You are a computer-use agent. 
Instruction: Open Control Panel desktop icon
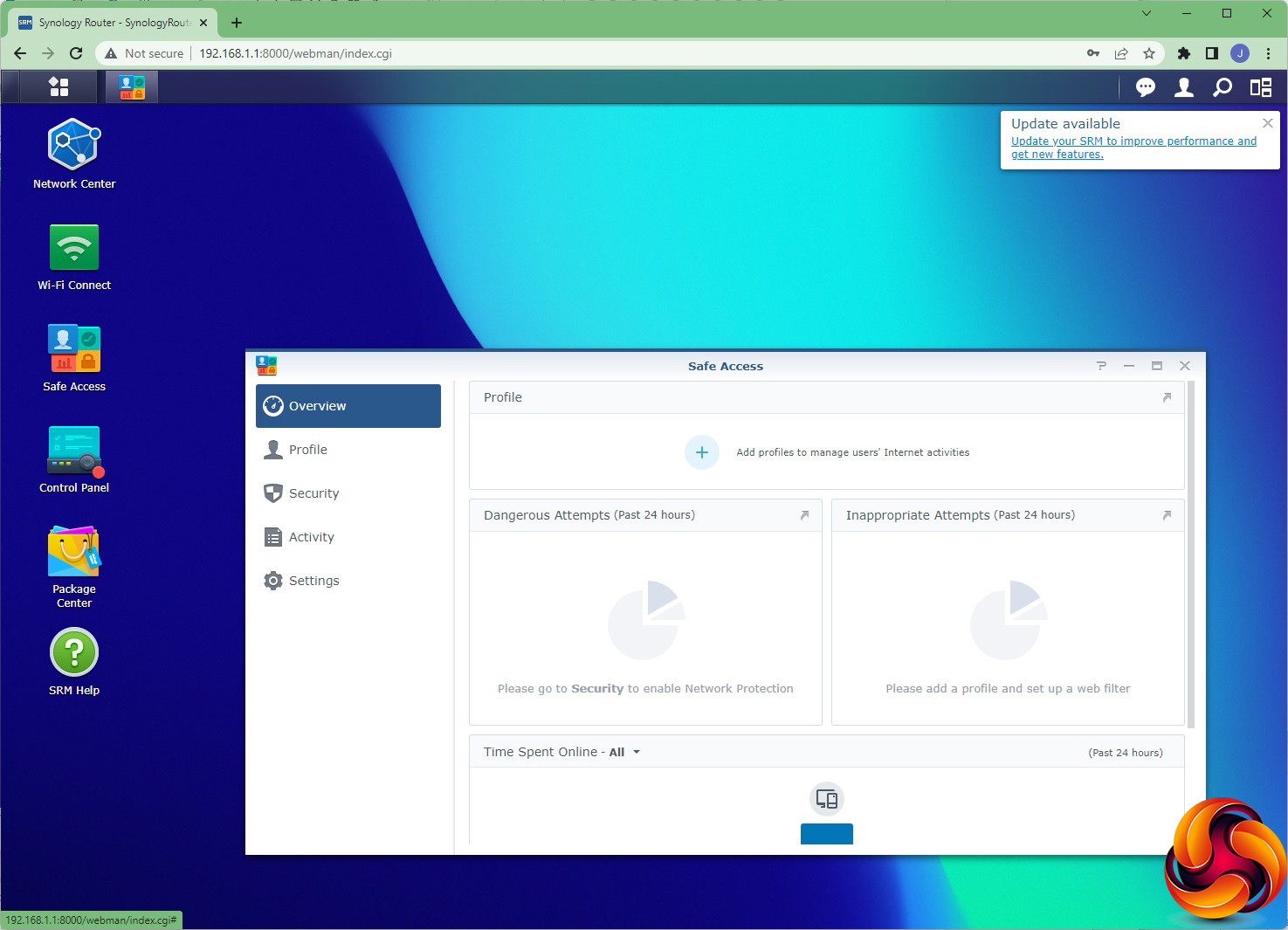tap(74, 459)
